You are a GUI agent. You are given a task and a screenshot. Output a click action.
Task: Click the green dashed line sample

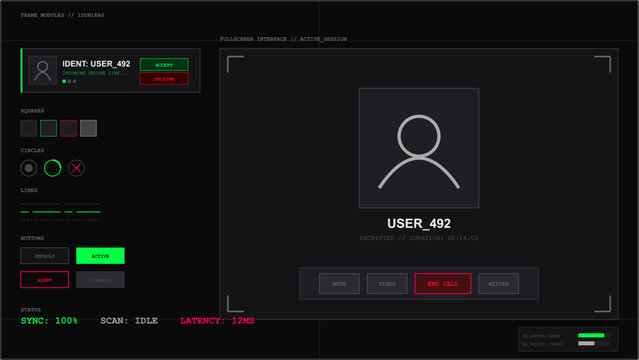pyautogui.click(x=60, y=212)
